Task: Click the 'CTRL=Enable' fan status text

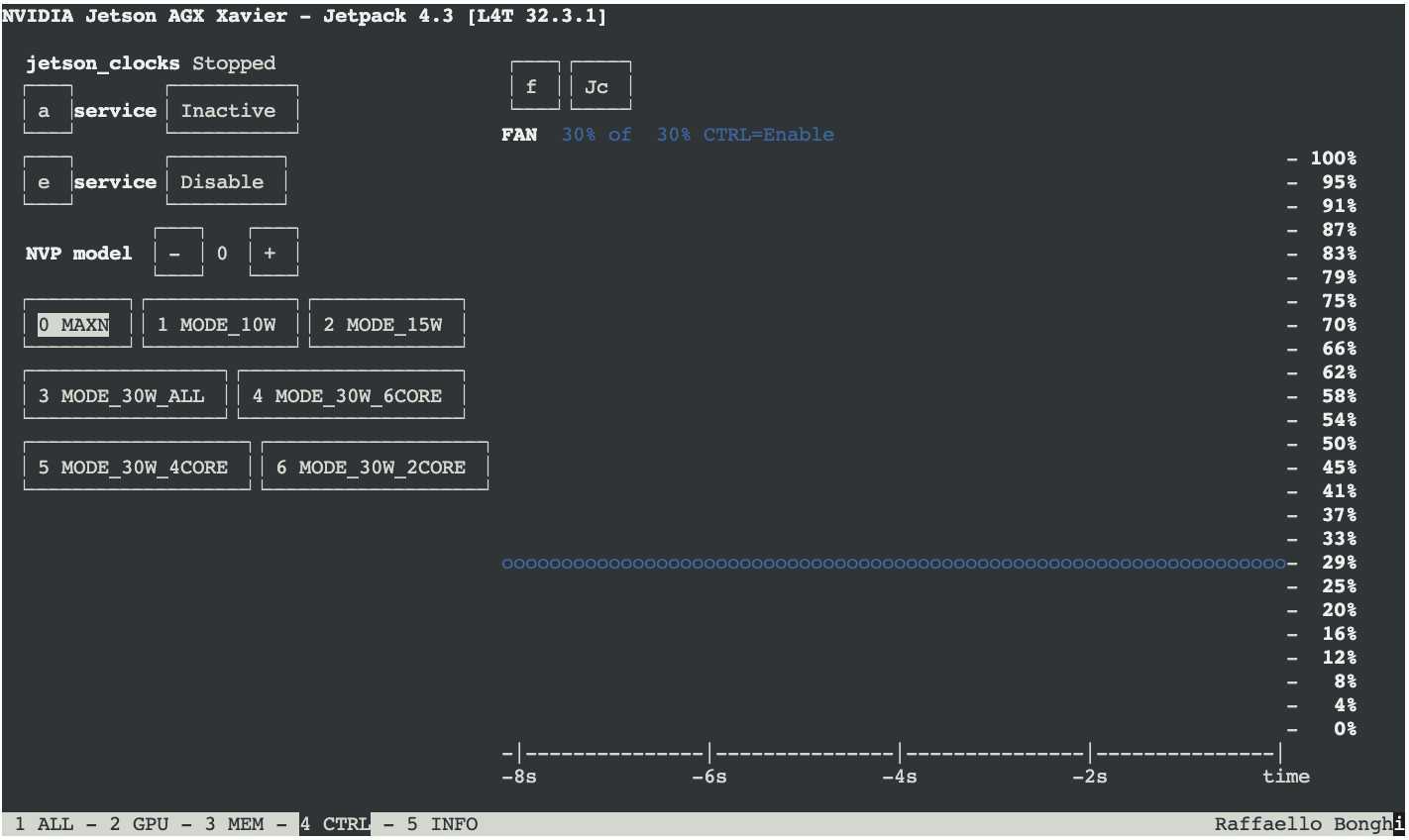Action: (x=769, y=135)
